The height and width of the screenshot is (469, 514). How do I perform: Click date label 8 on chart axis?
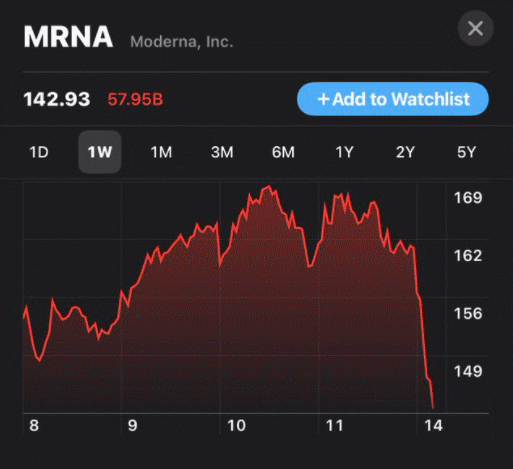pos(34,426)
